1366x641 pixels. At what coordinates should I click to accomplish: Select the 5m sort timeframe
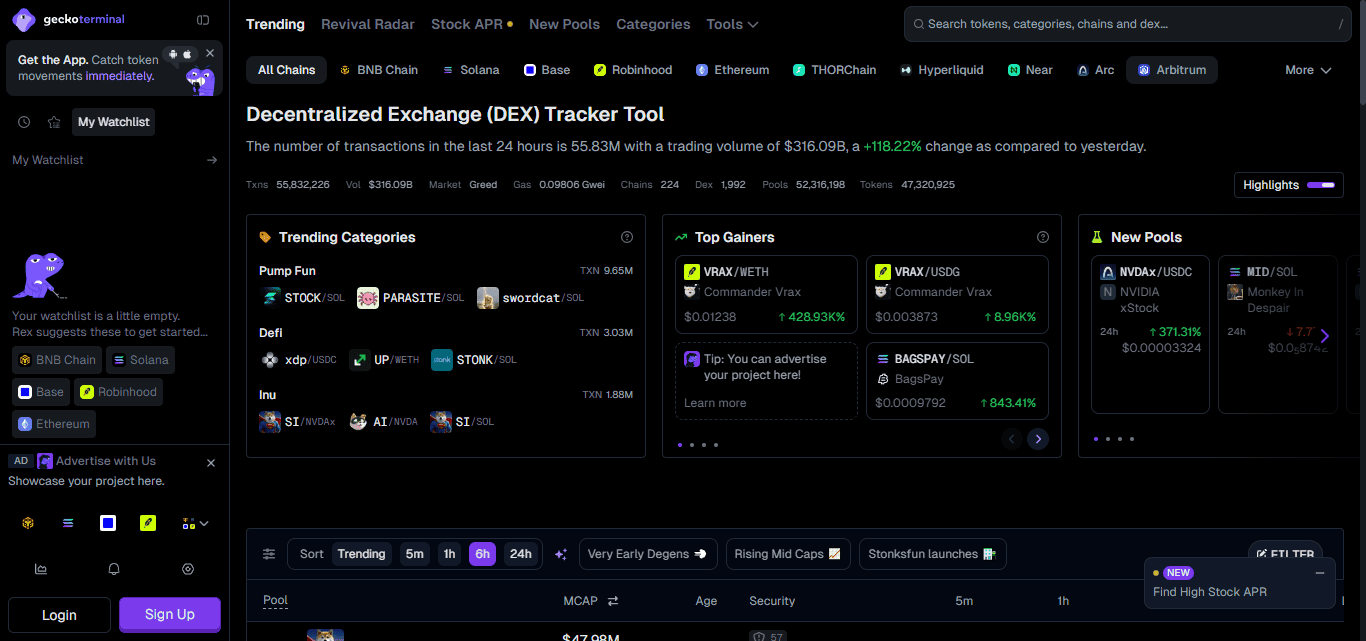coord(414,554)
